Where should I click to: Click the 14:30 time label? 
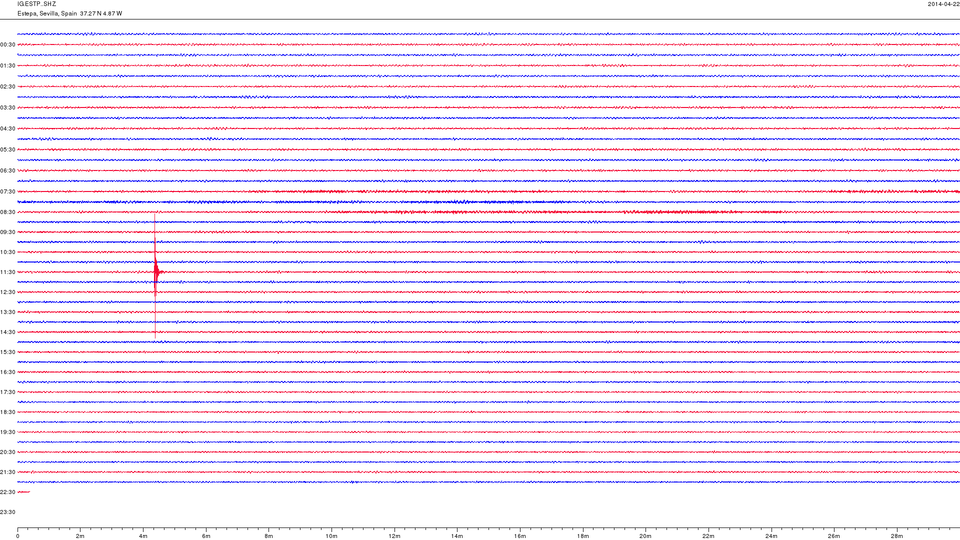[x=8, y=332]
